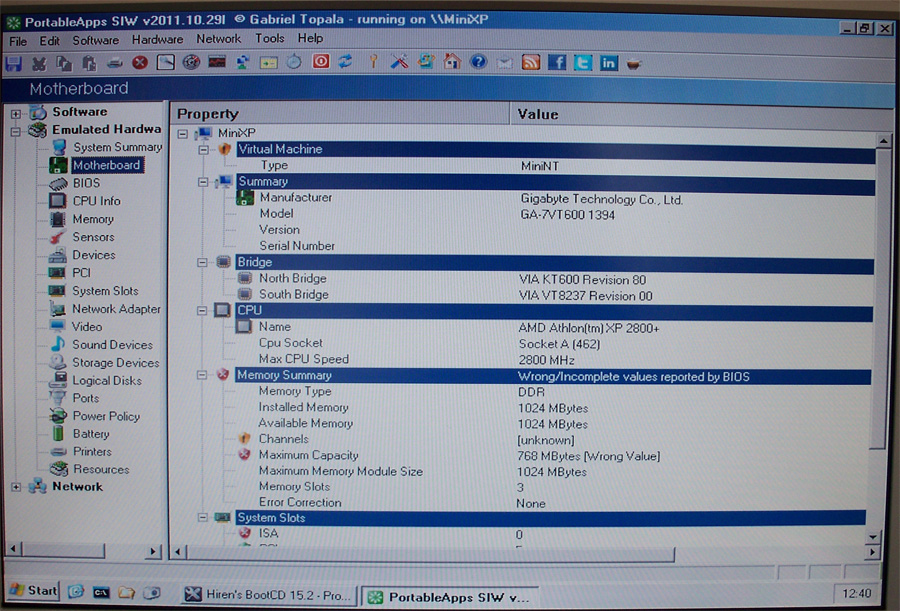
Task: Open Storage Devices in the sidebar
Action: [x=115, y=362]
